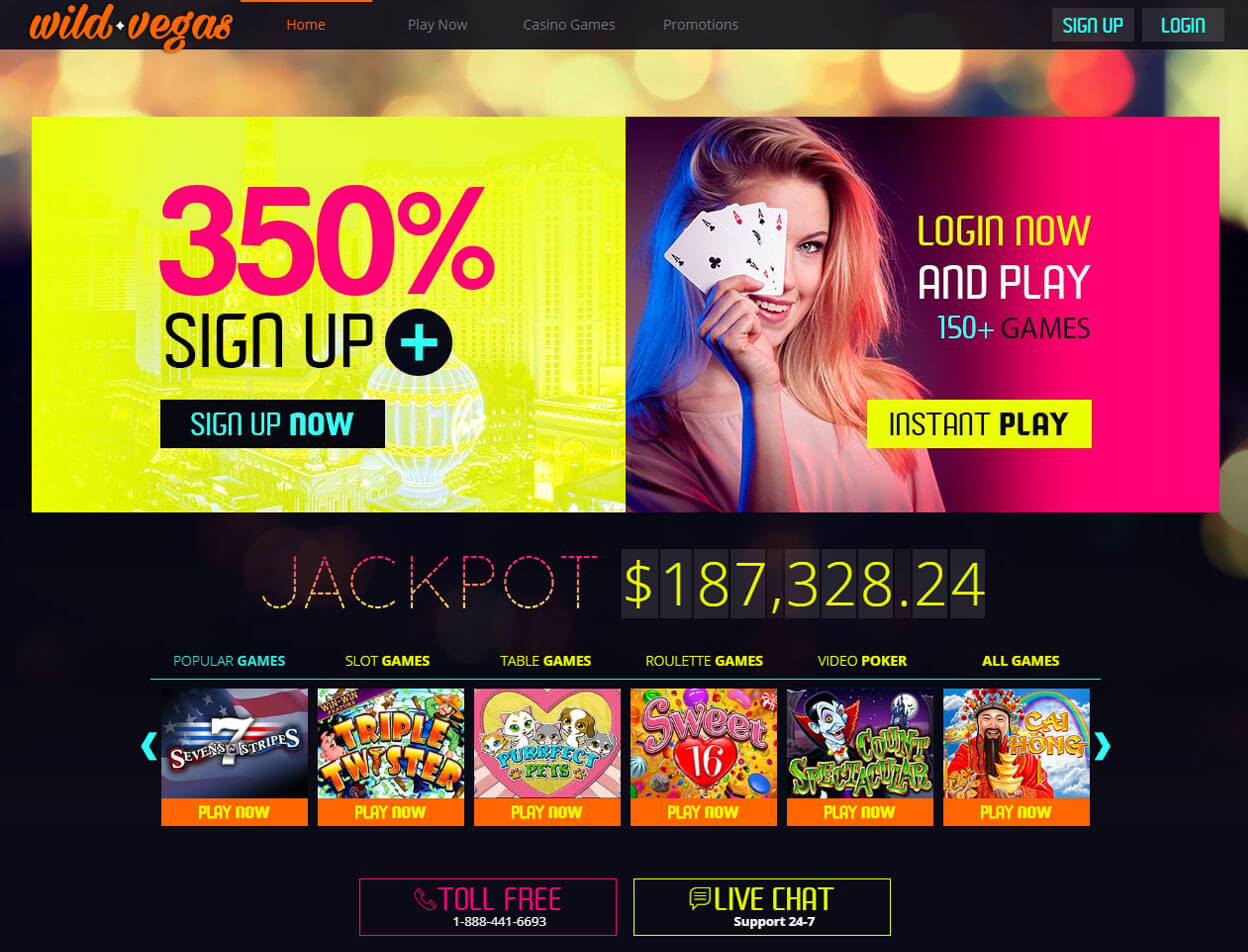Go to Casino Games in the navigation

[569, 25]
